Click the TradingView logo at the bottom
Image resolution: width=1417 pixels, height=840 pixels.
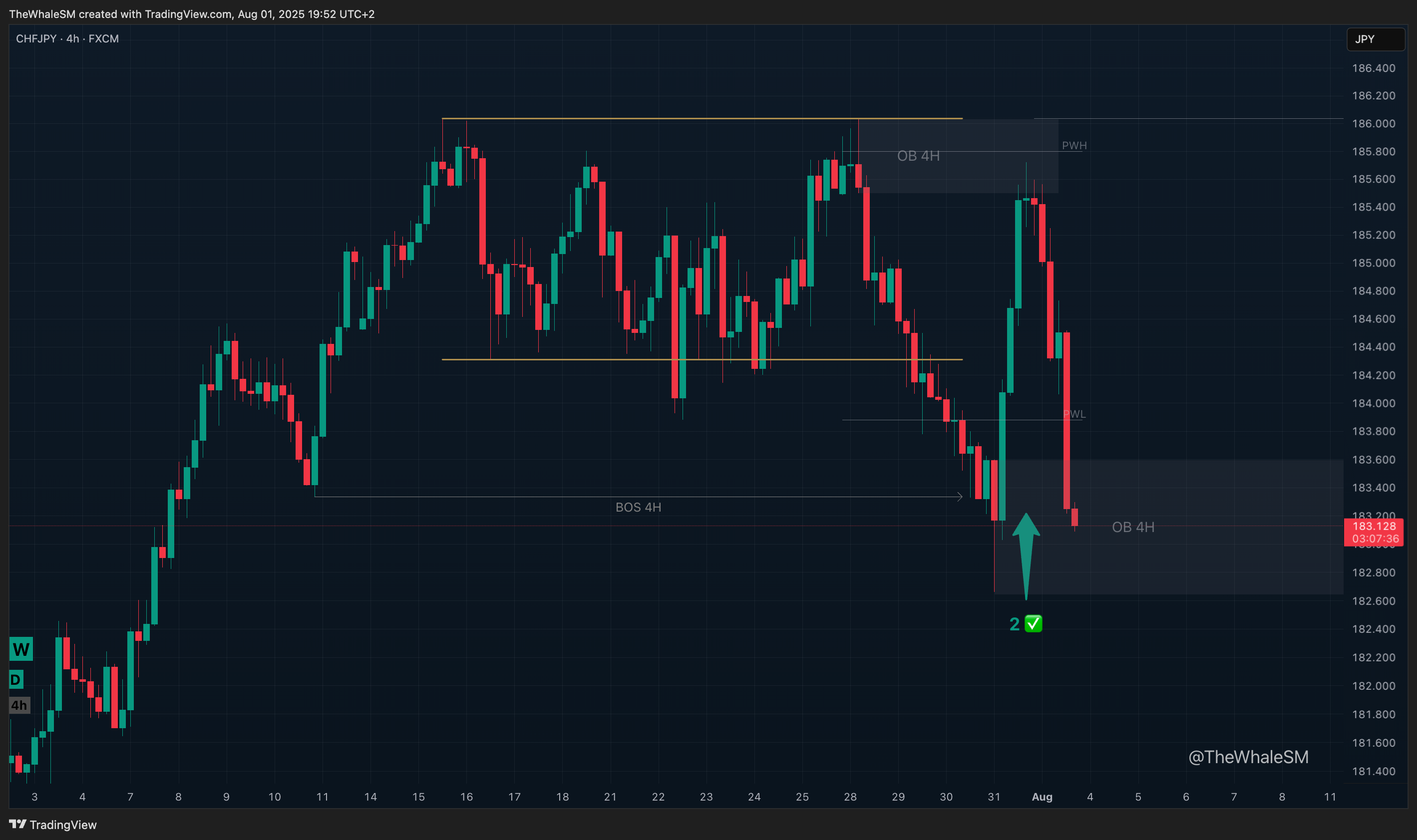[x=52, y=824]
